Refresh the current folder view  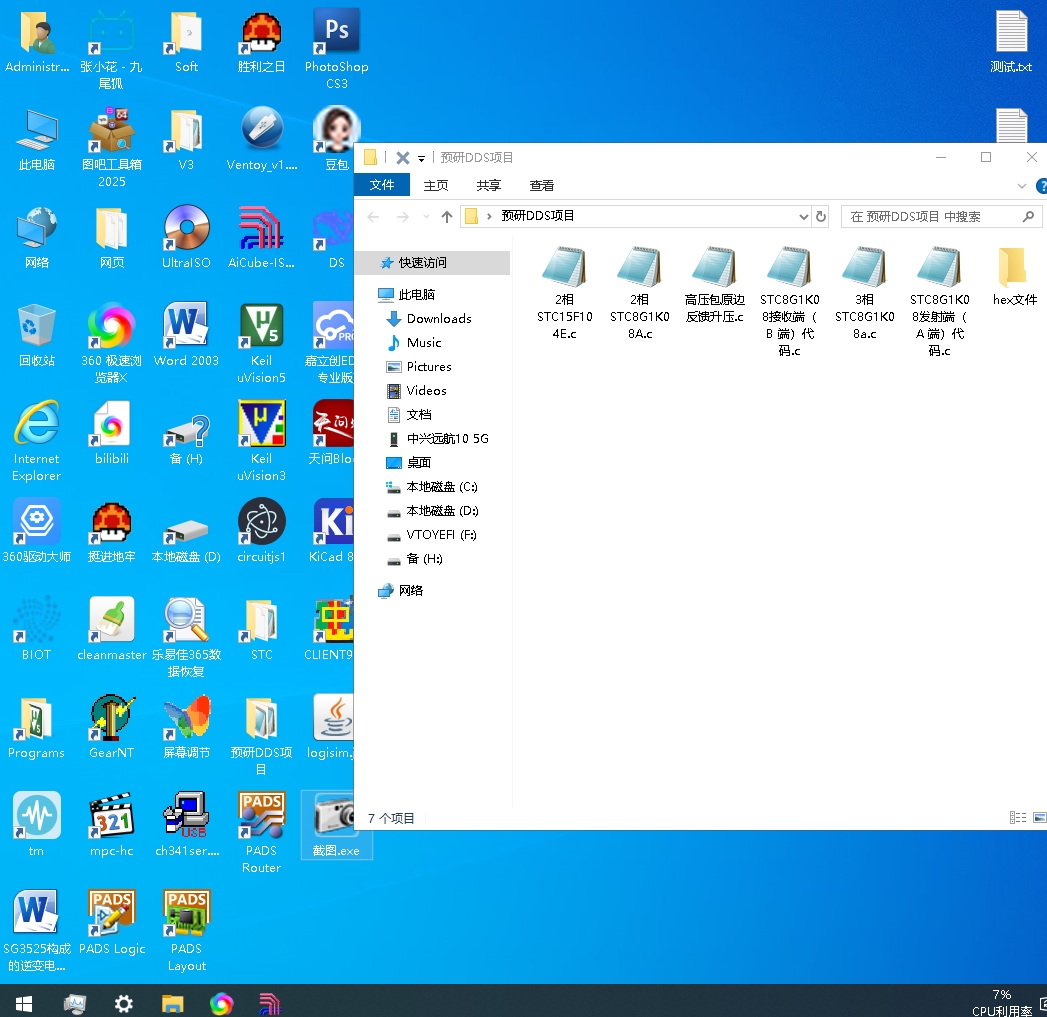[x=821, y=217]
